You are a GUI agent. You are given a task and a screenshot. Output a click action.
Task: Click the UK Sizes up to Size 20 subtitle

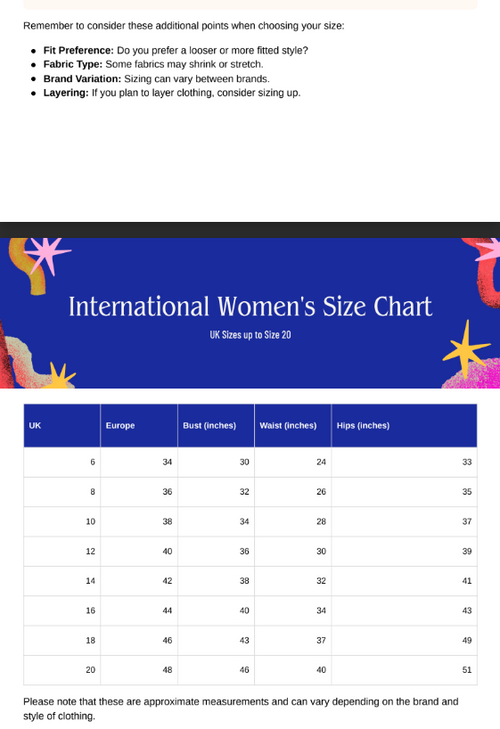[x=250, y=335]
